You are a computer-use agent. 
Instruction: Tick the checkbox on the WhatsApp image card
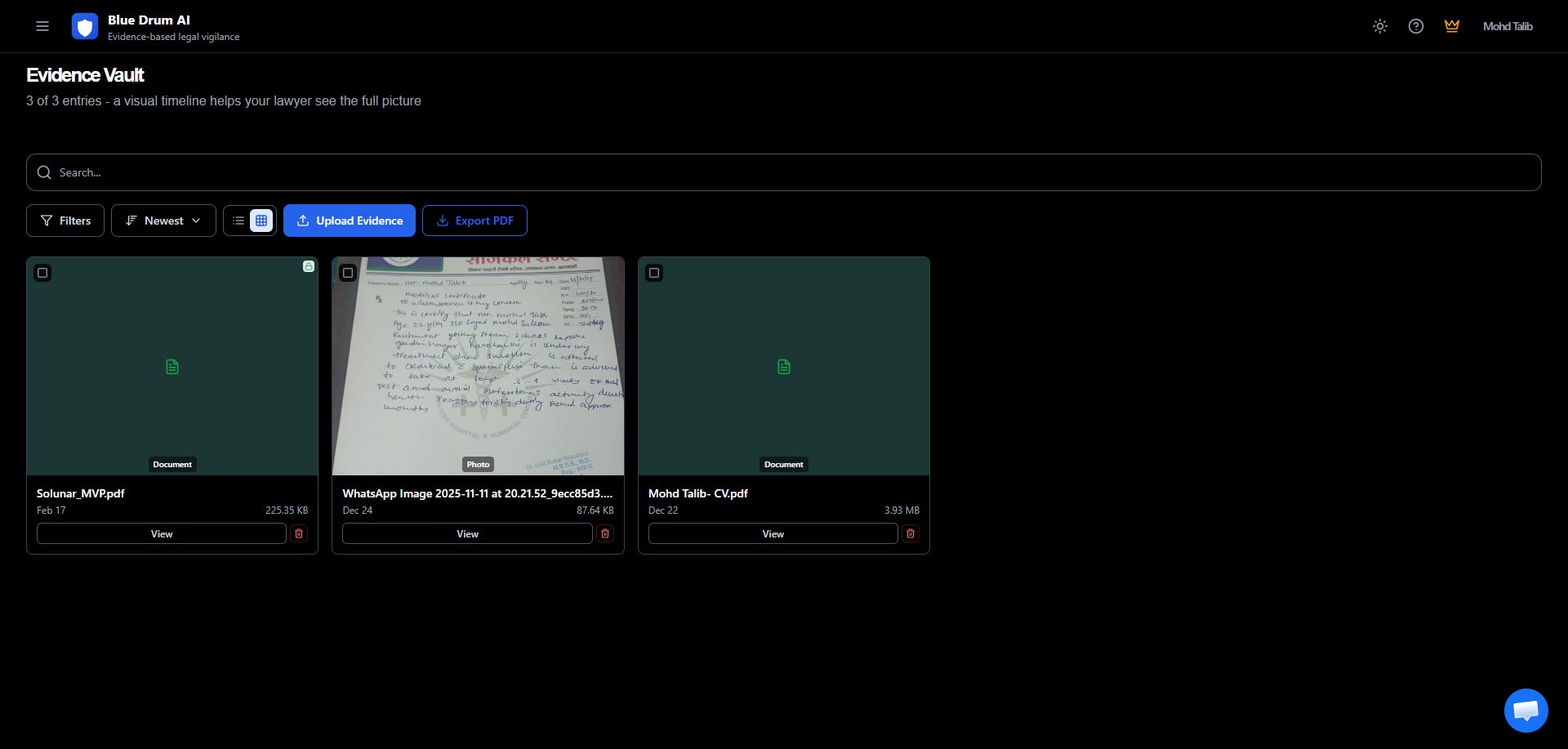348,273
